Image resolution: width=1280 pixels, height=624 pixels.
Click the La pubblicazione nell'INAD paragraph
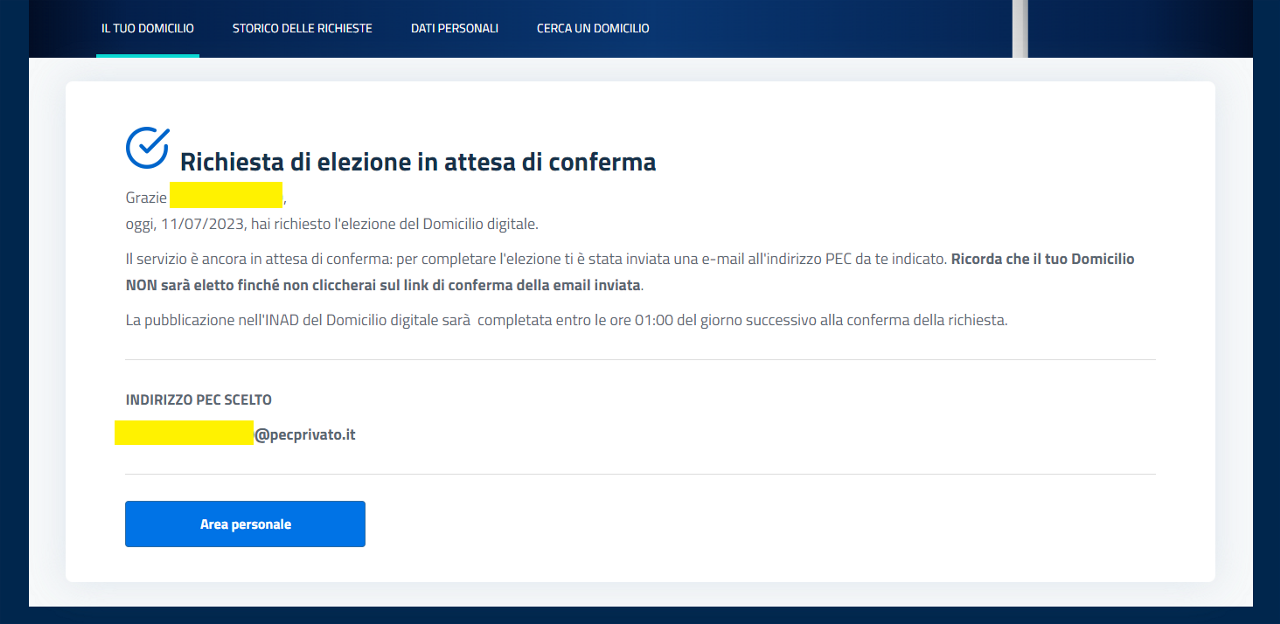tap(566, 321)
